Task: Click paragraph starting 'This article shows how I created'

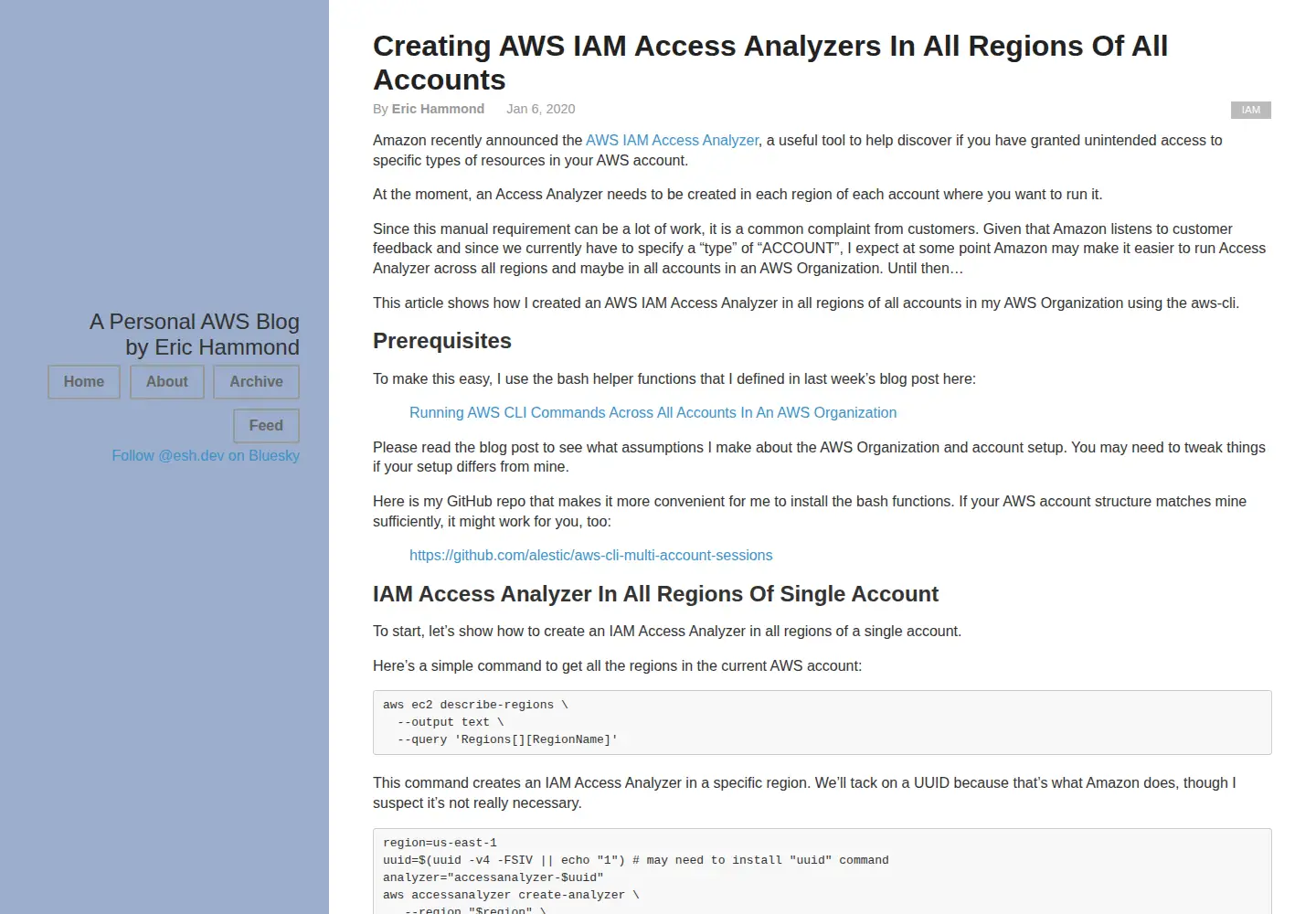Action: pyautogui.click(x=806, y=303)
